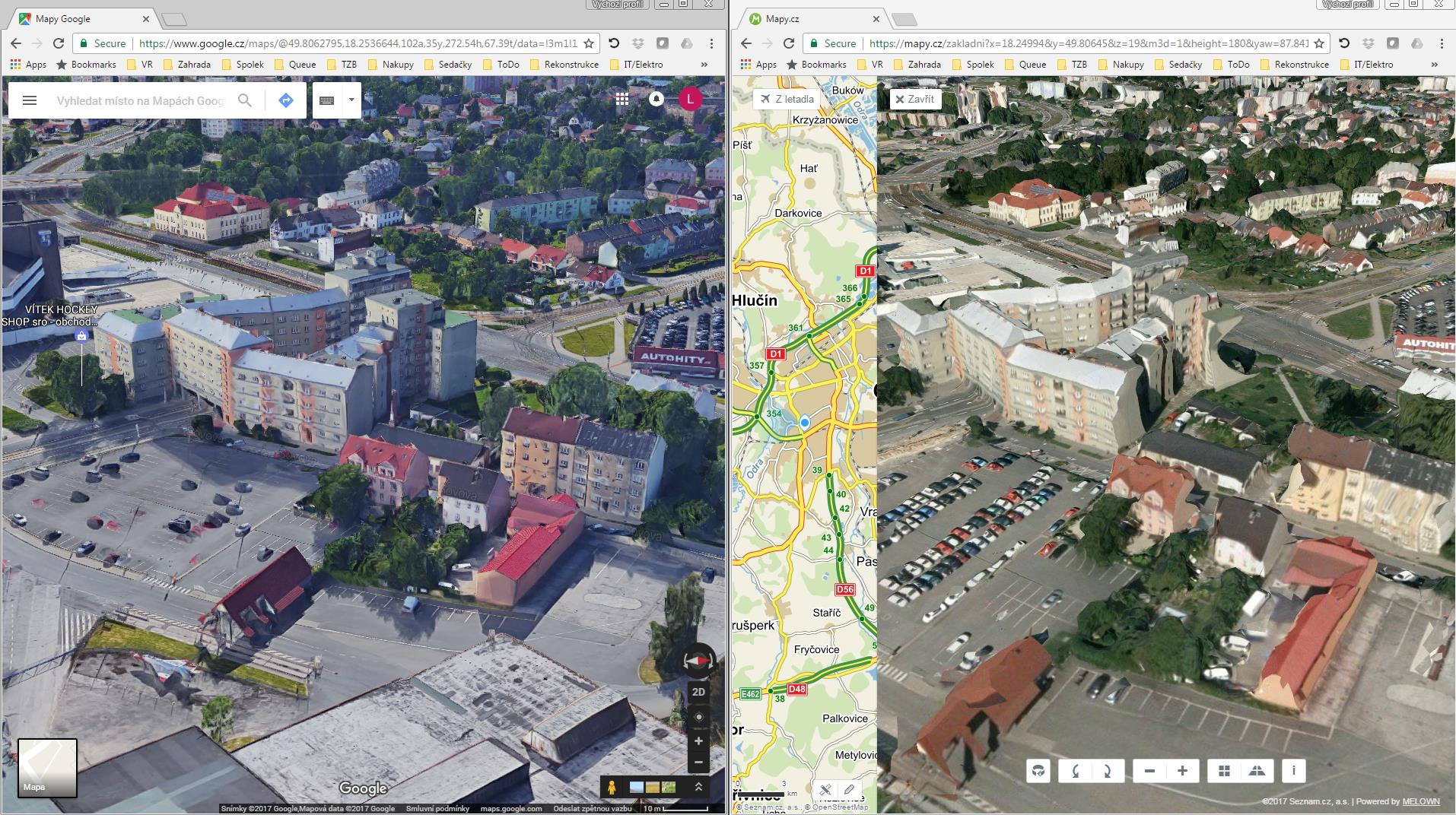Drop the yellow Pegman Street View icon

[611, 788]
